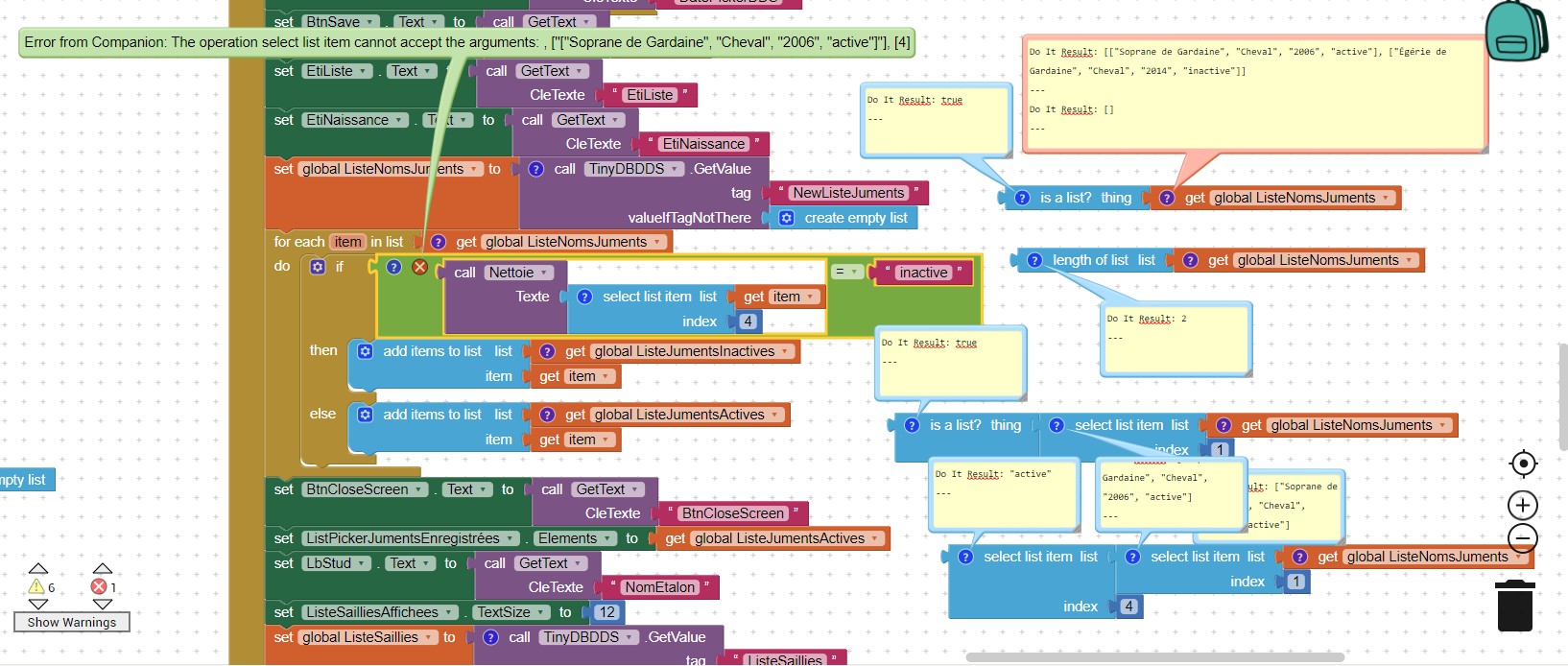Center workspace with the target icon
The image size is (1568, 666).
coord(1523,464)
